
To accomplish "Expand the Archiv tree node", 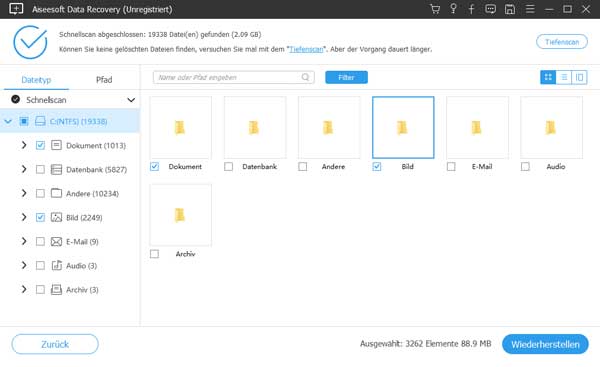I will pos(24,289).
